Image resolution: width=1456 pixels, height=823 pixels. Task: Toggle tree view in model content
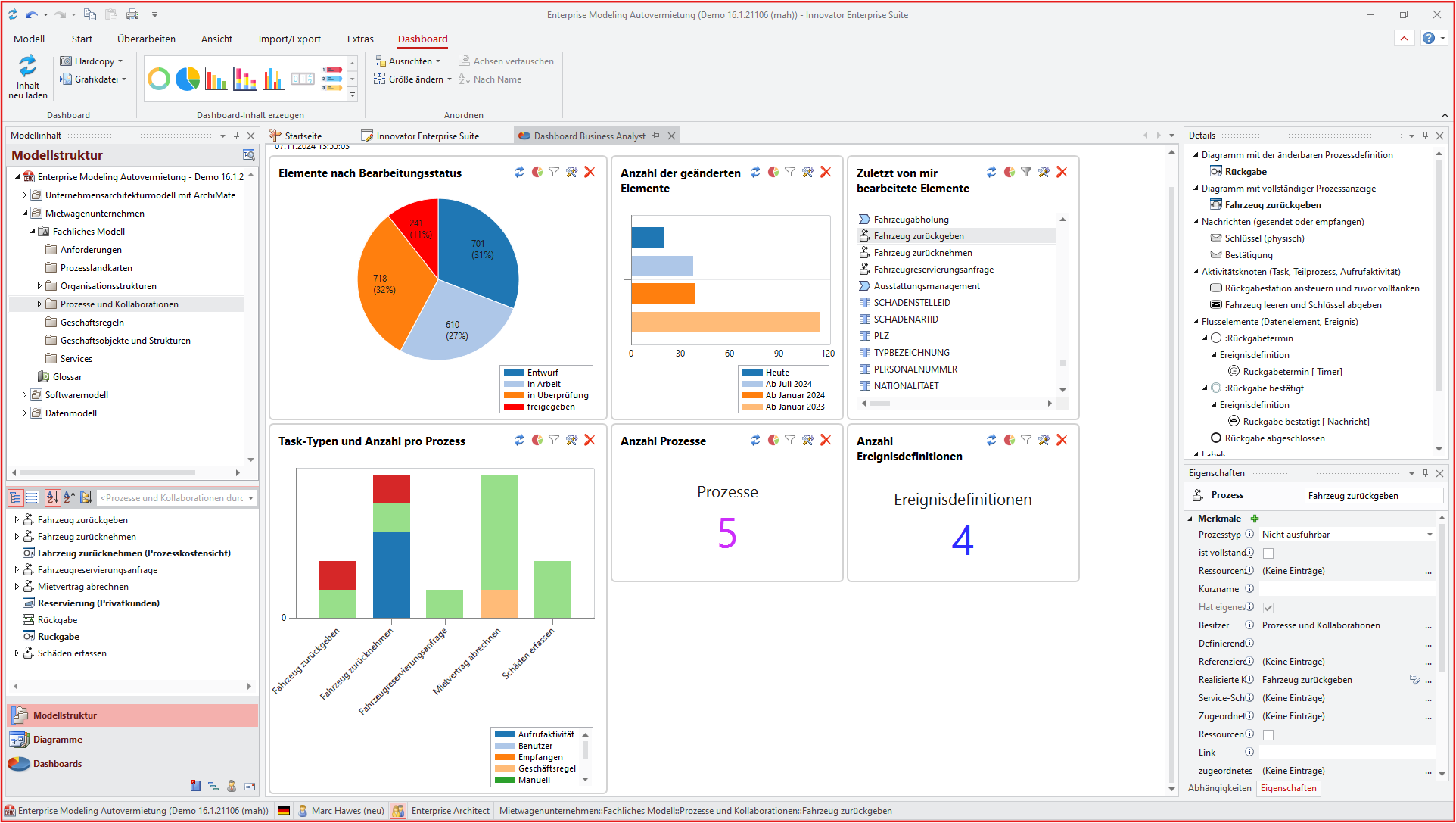point(15,497)
